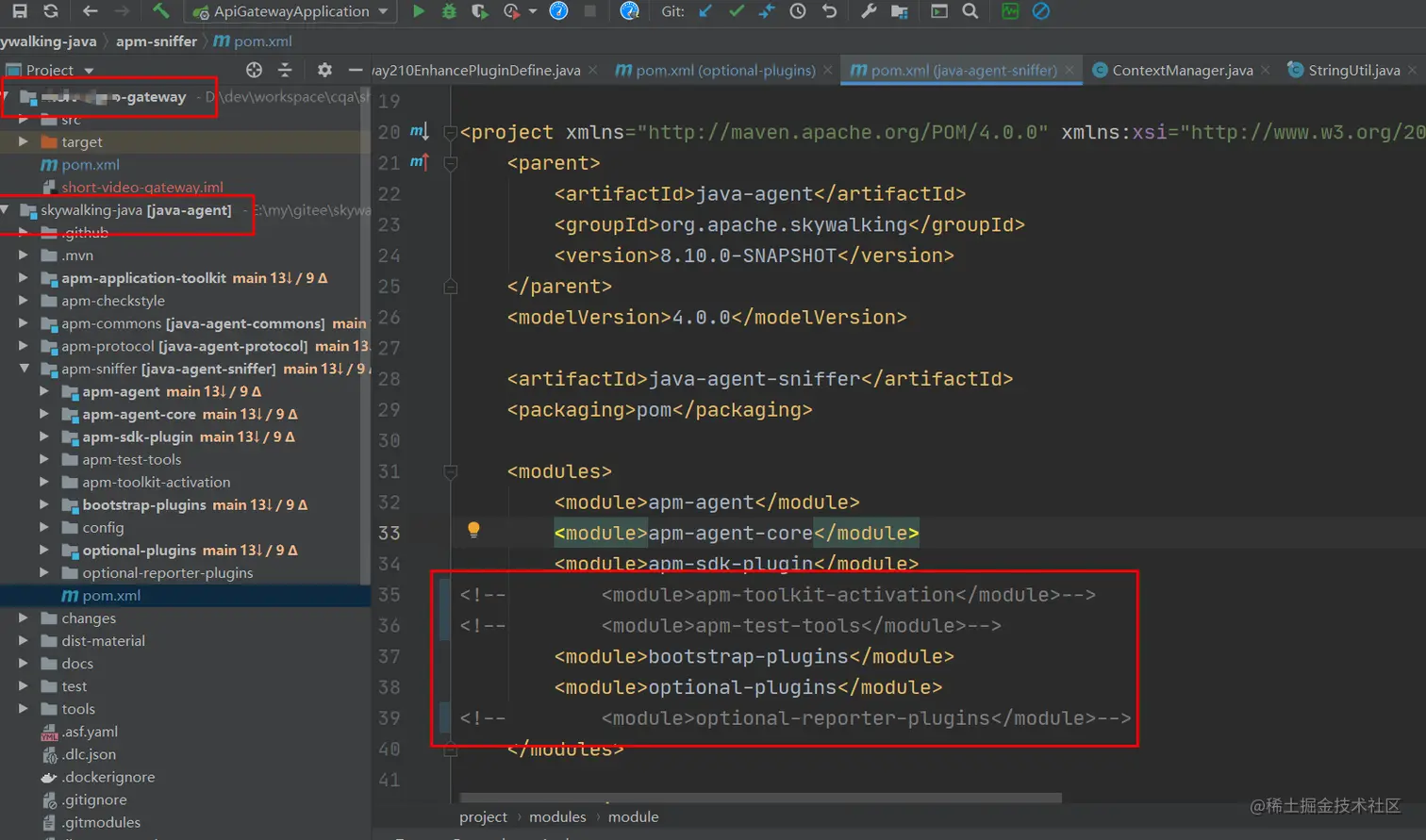Click the Git rollback icon
The image size is (1426, 840).
coord(829,11)
